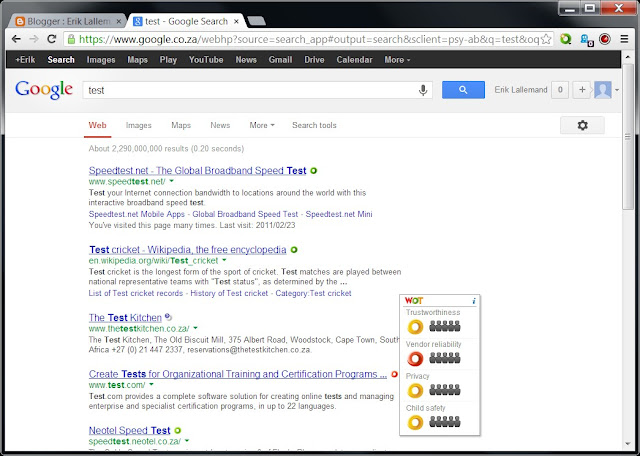
Task: Click the red circular extension icon
Action: [605, 39]
